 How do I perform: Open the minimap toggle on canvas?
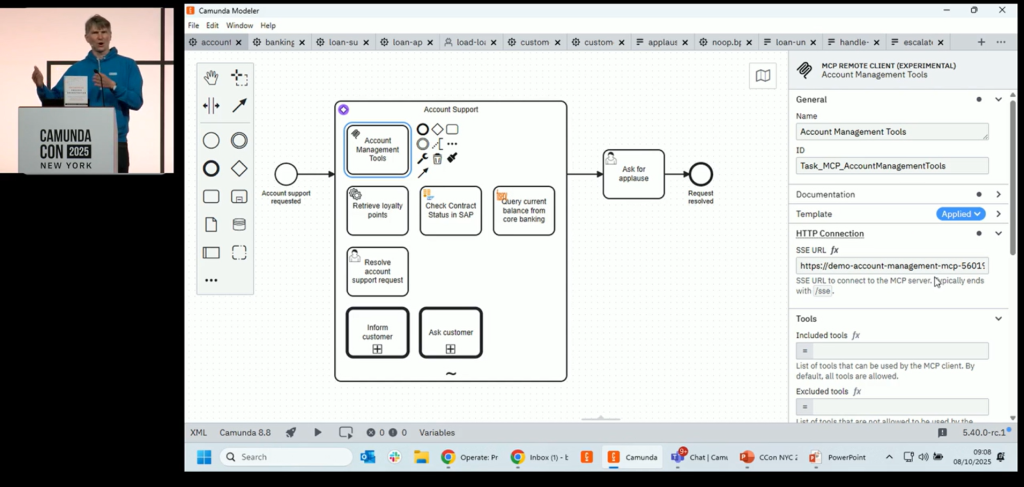point(763,76)
